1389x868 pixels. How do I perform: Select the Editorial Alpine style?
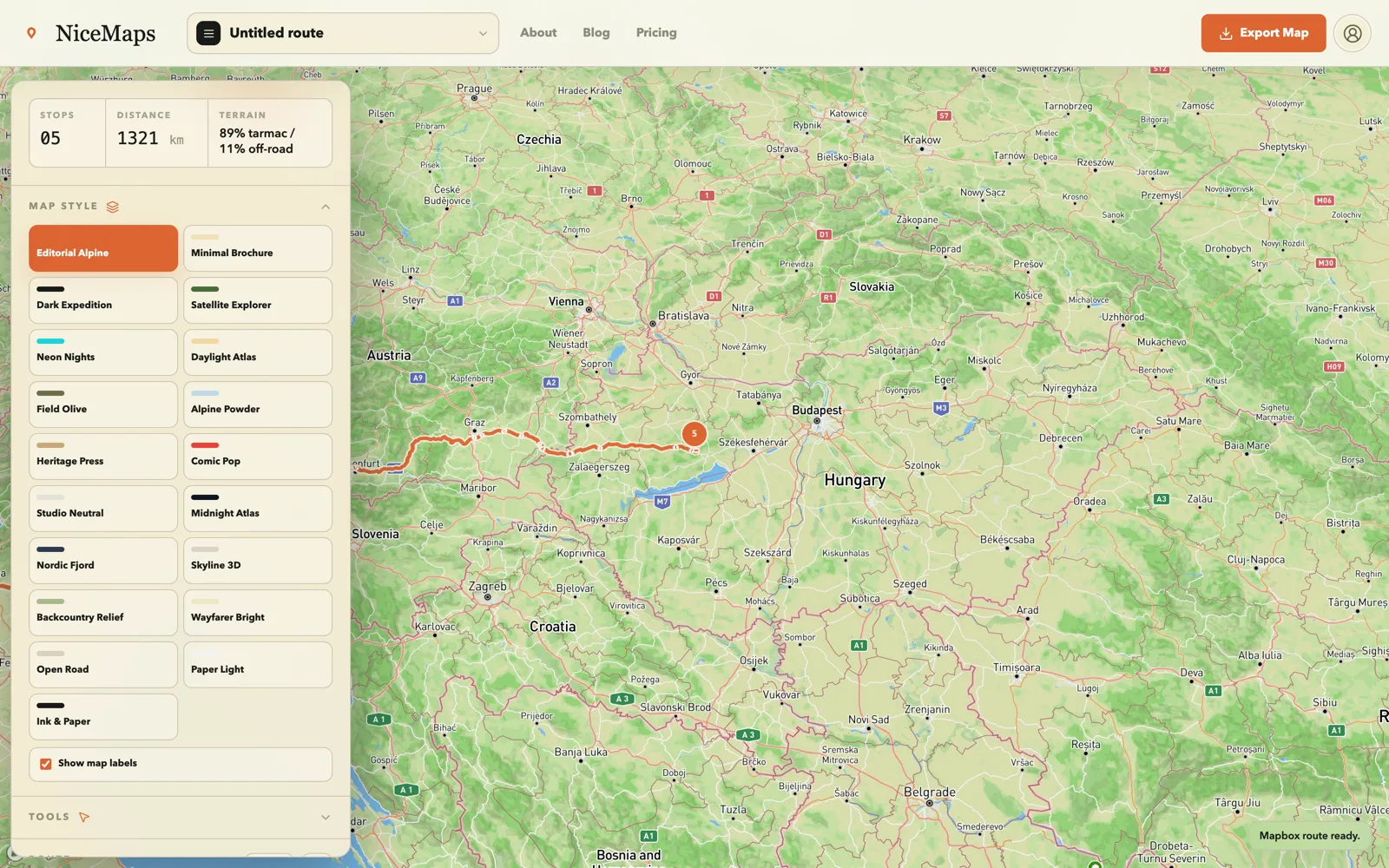click(x=103, y=248)
